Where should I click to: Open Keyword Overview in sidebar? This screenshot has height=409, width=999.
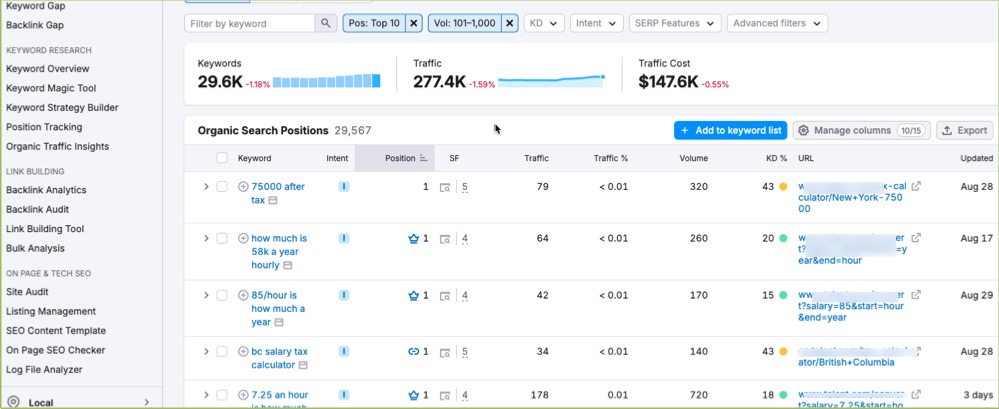[x=48, y=69]
